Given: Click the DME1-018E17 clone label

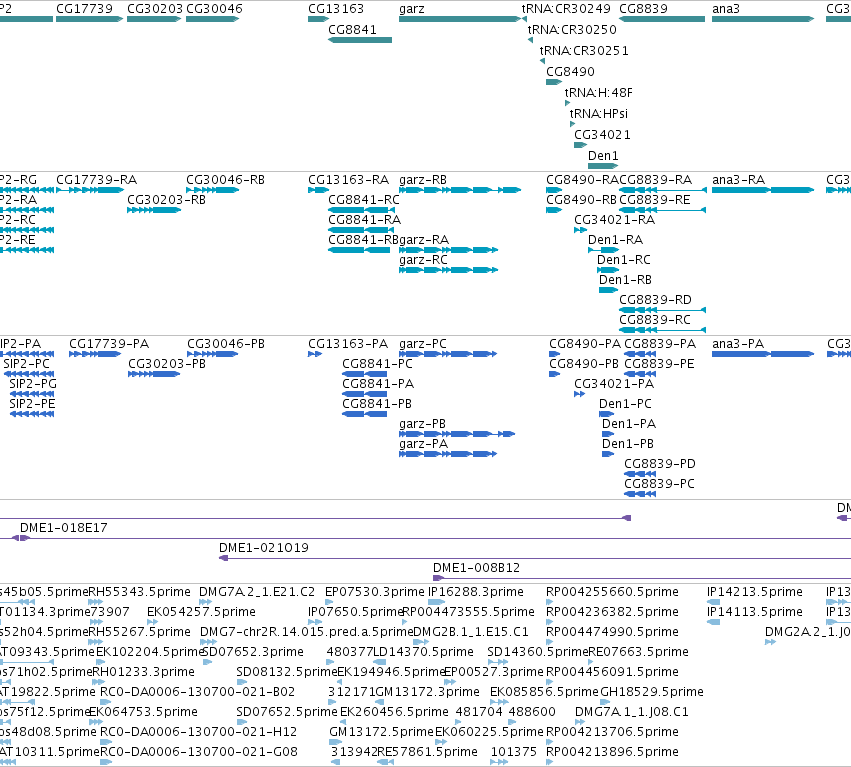Looking at the screenshot, I should coord(64,528).
